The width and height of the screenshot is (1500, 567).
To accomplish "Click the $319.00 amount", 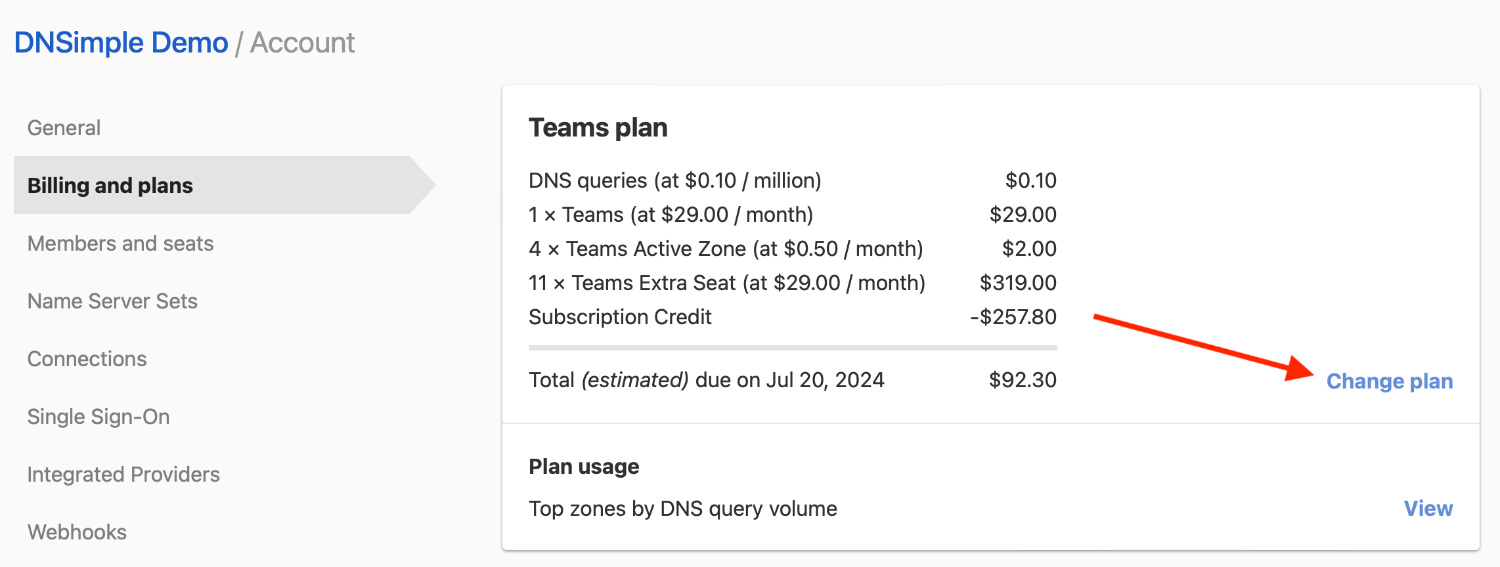I will coord(1018,283).
